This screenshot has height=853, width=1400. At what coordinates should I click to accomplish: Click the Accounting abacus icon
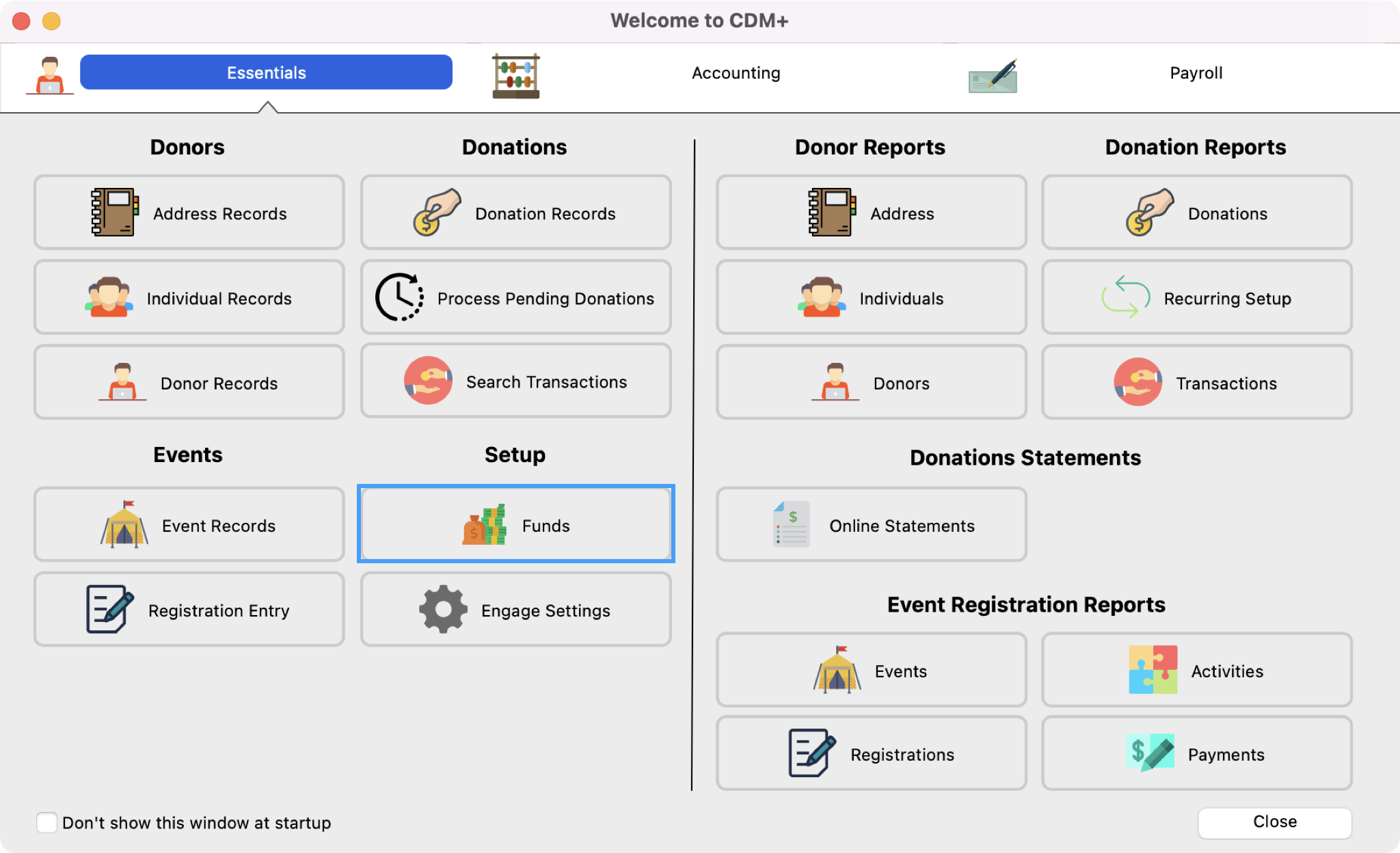[516, 75]
